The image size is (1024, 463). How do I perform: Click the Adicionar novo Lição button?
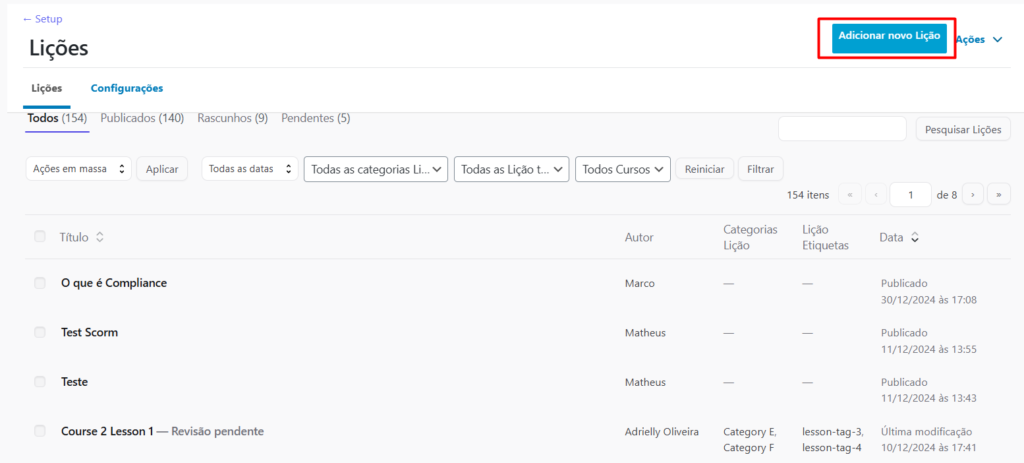889,36
